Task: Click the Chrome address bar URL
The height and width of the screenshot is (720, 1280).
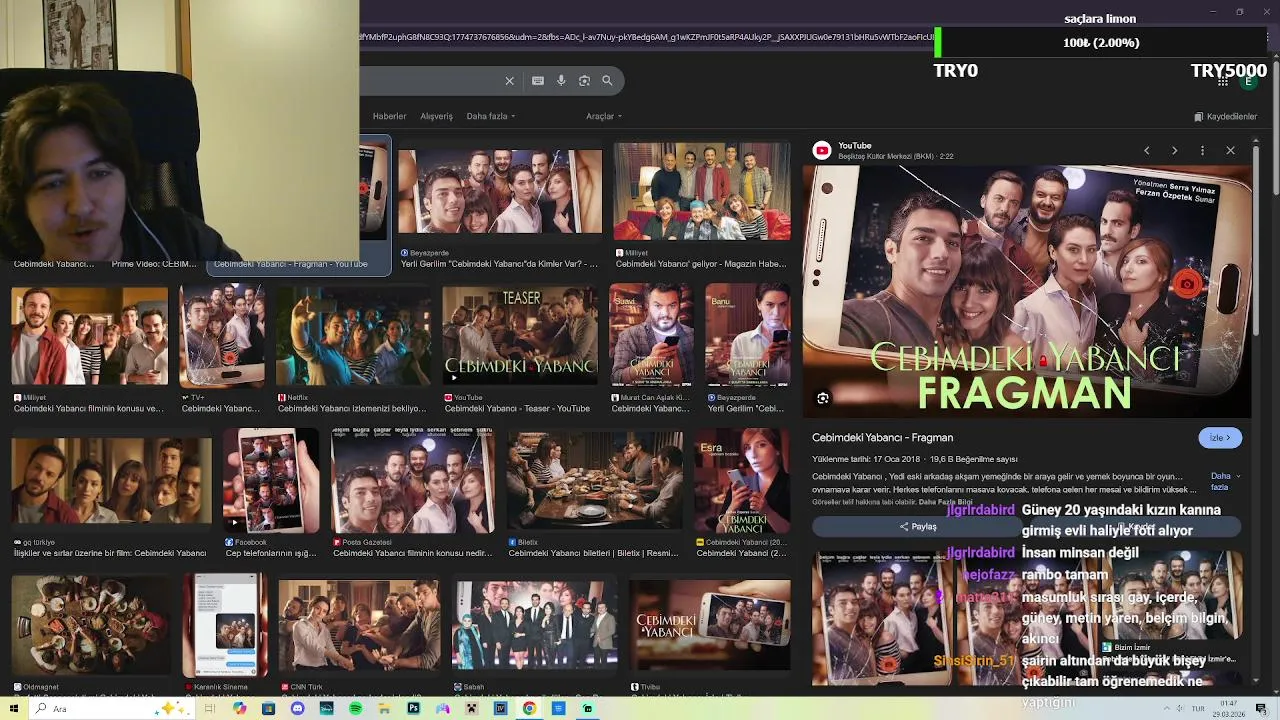Action: (645, 37)
